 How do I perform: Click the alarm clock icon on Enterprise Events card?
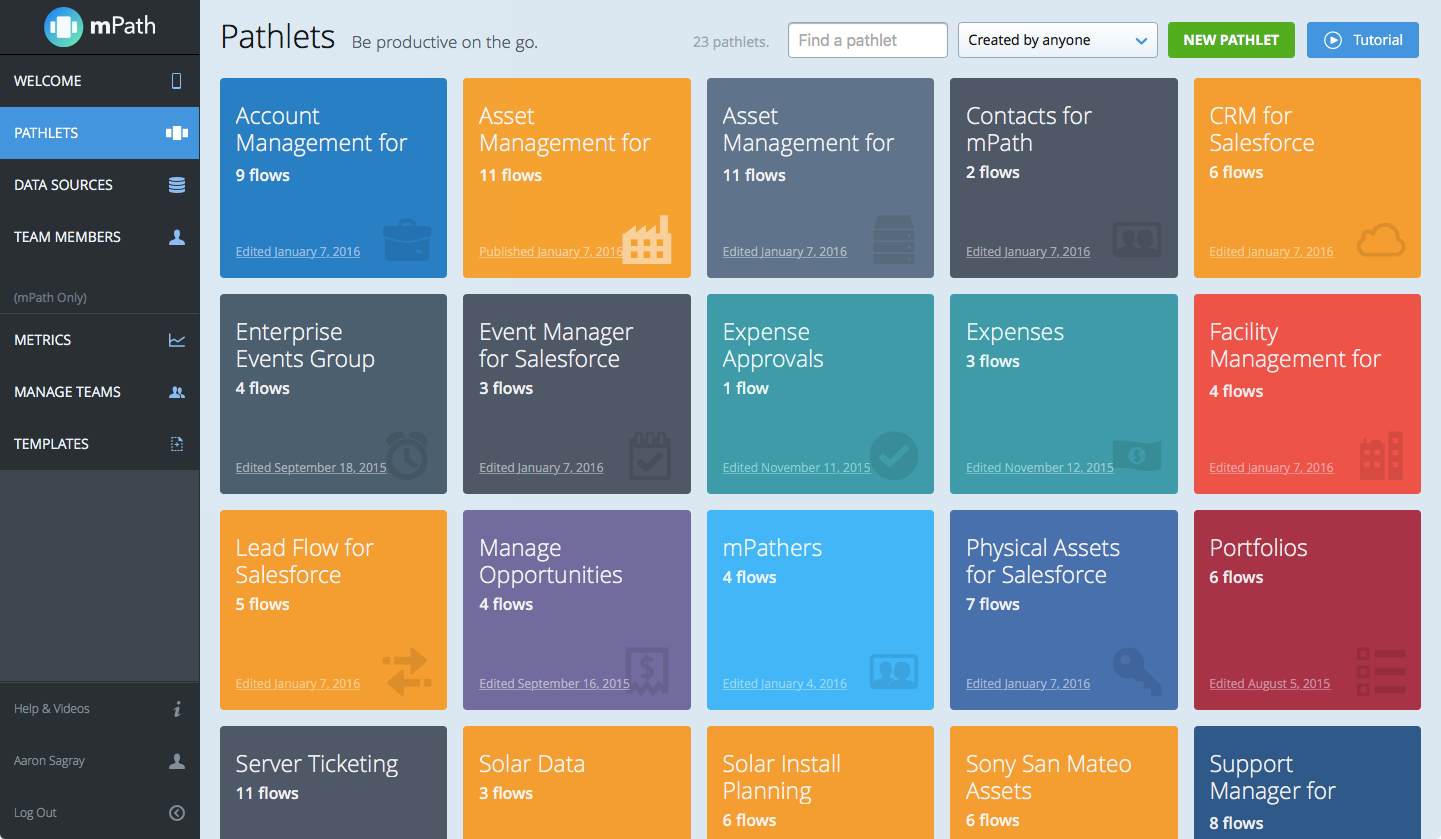pyautogui.click(x=407, y=455)
